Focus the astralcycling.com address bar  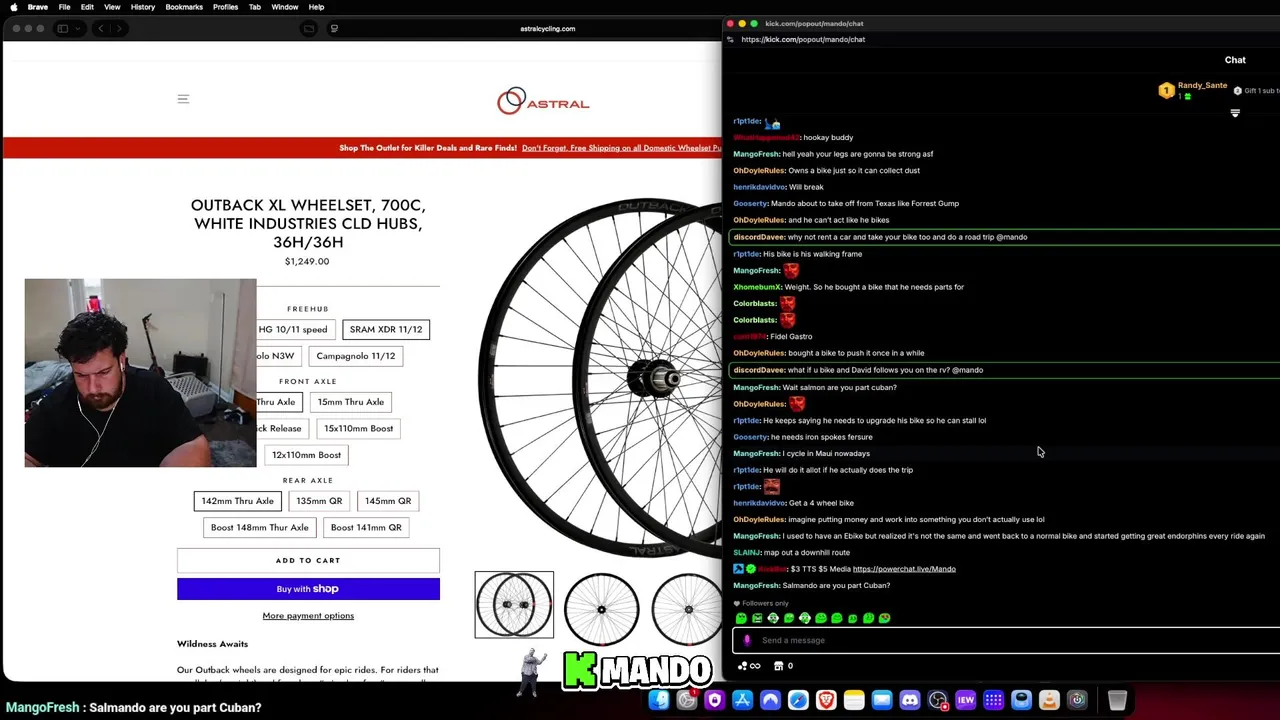[x=547, y=28]
